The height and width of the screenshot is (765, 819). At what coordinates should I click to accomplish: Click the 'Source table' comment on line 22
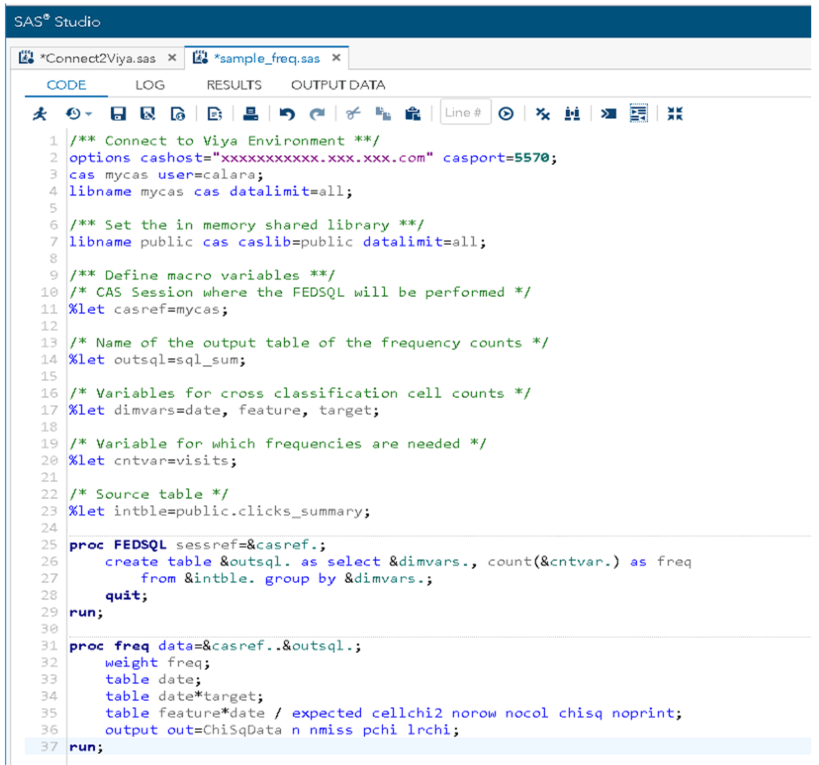149,495
